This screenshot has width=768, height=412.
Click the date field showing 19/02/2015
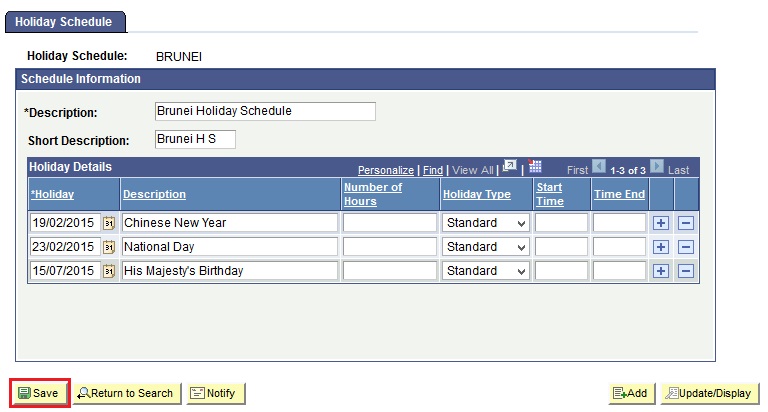[65, 223]
